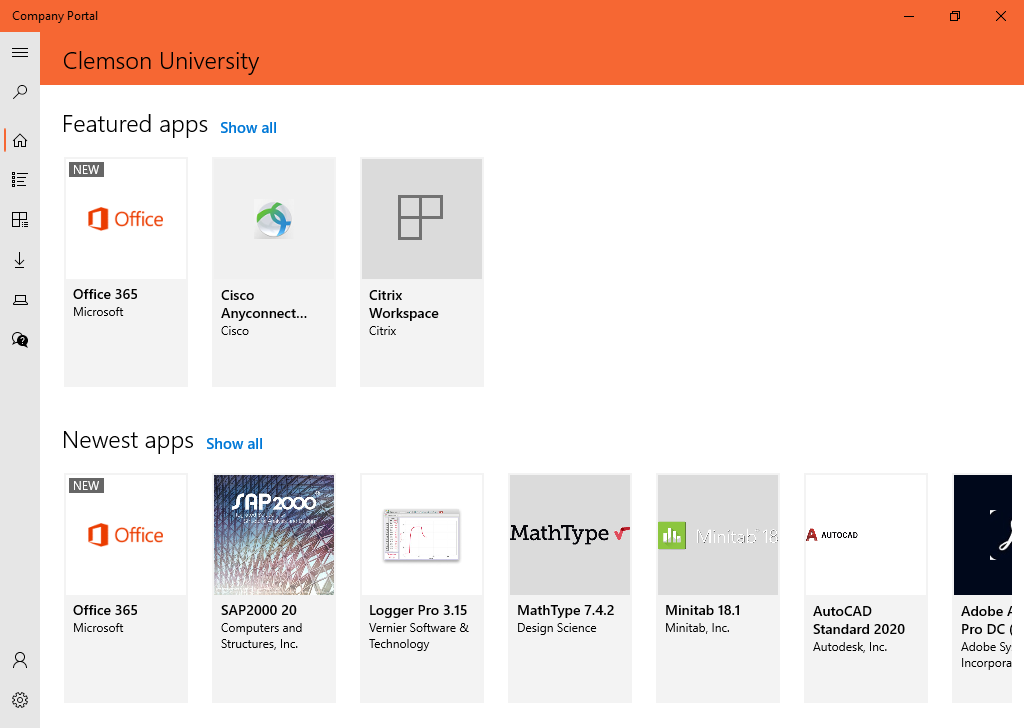
Task: Open Citrix Workspace featured app tile
Action: (x=422, y=271)
